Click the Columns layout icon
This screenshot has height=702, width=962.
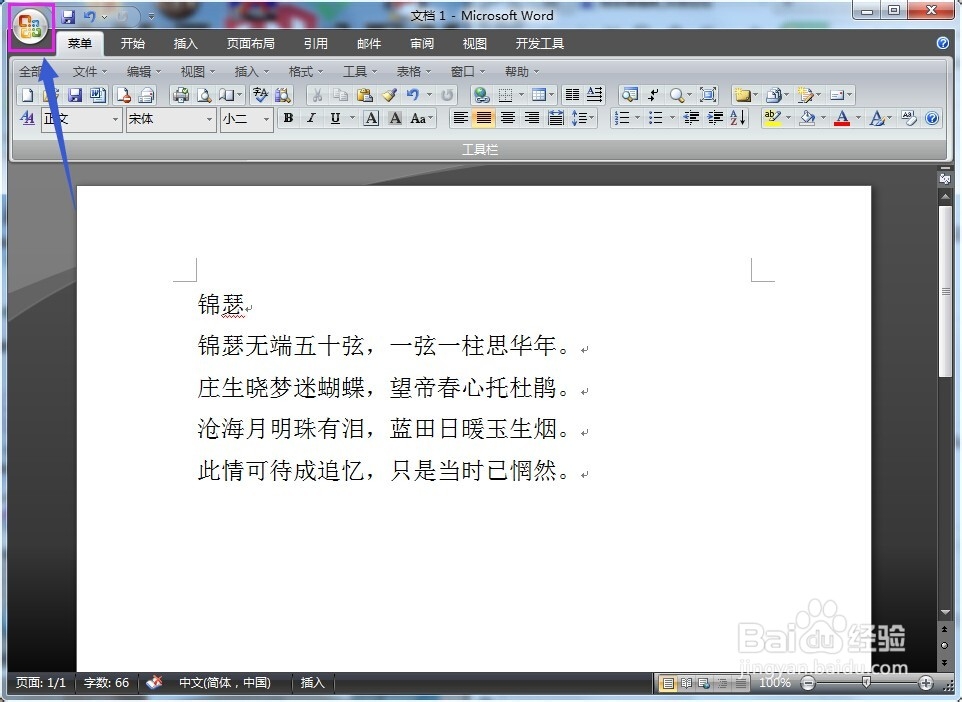coord(572,95)
